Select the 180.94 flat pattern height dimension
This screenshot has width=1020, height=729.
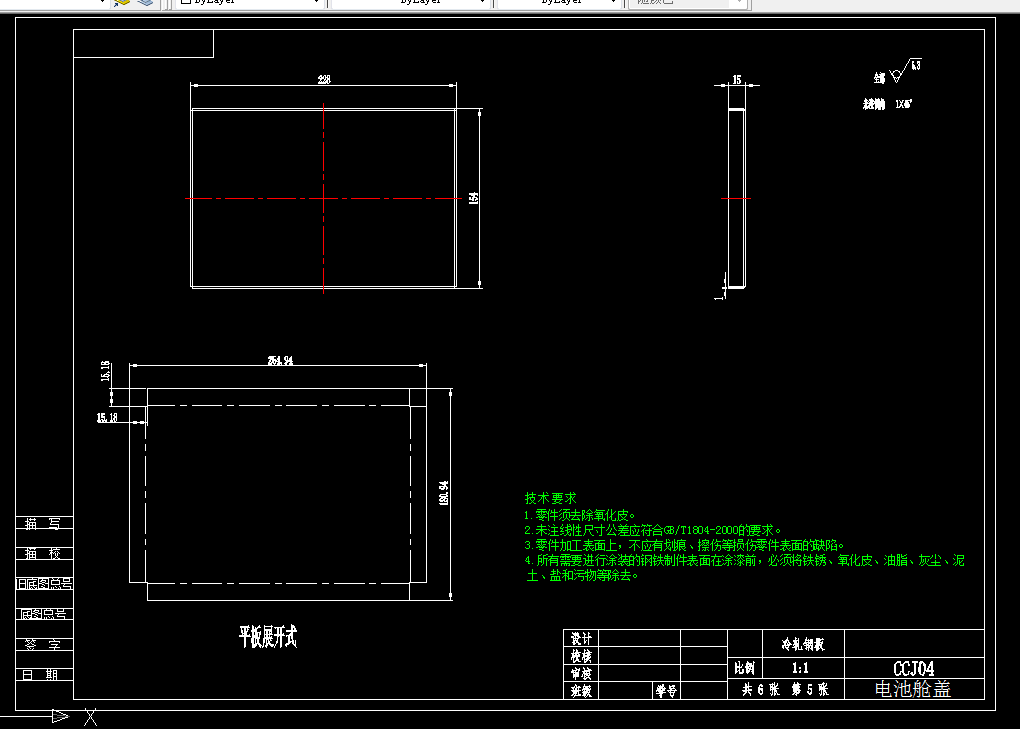444,493
